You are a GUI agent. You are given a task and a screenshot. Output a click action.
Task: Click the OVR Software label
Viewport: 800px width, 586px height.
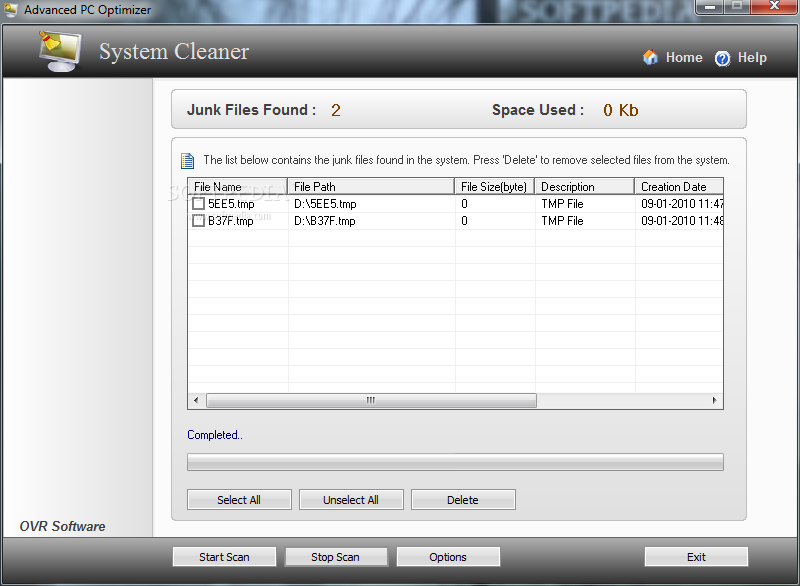click(62, 526)
